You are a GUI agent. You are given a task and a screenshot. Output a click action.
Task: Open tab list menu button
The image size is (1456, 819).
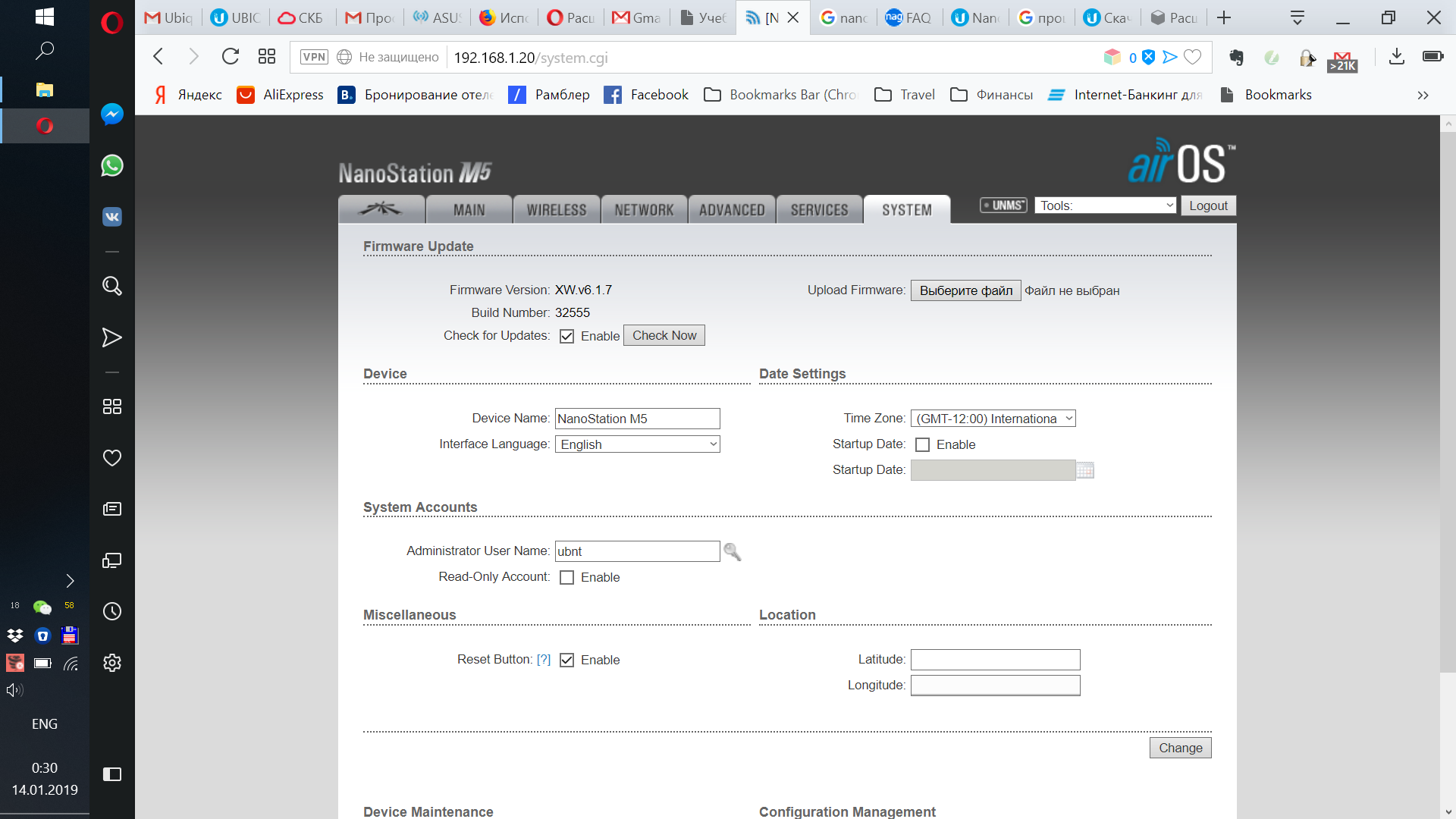[1298, 17]
